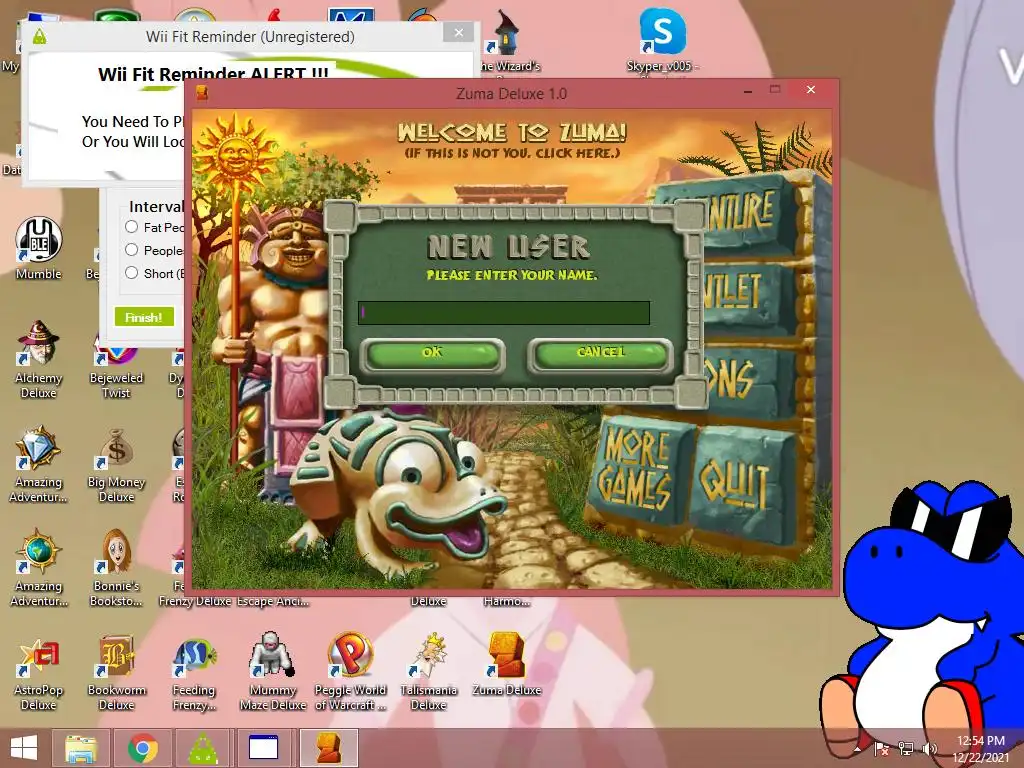The image size is (1024, 768).
Task: Open the Skyper_v005 desktop icon
Action: tap(662, 40)
